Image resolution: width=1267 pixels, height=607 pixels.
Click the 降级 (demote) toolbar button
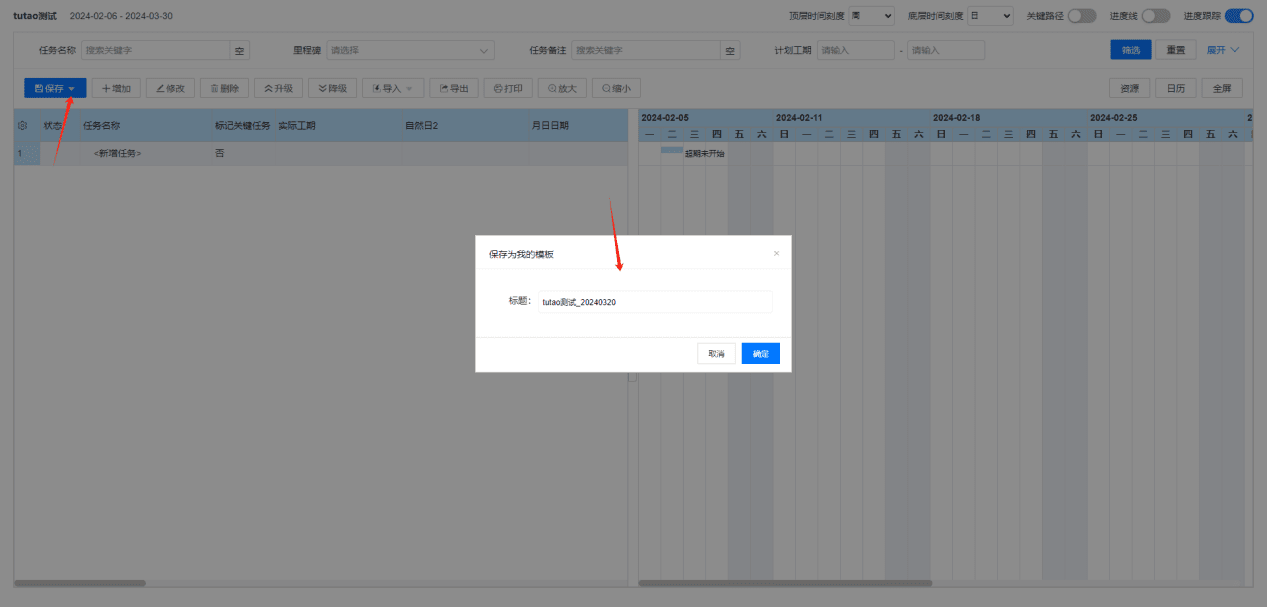point(332,88)
